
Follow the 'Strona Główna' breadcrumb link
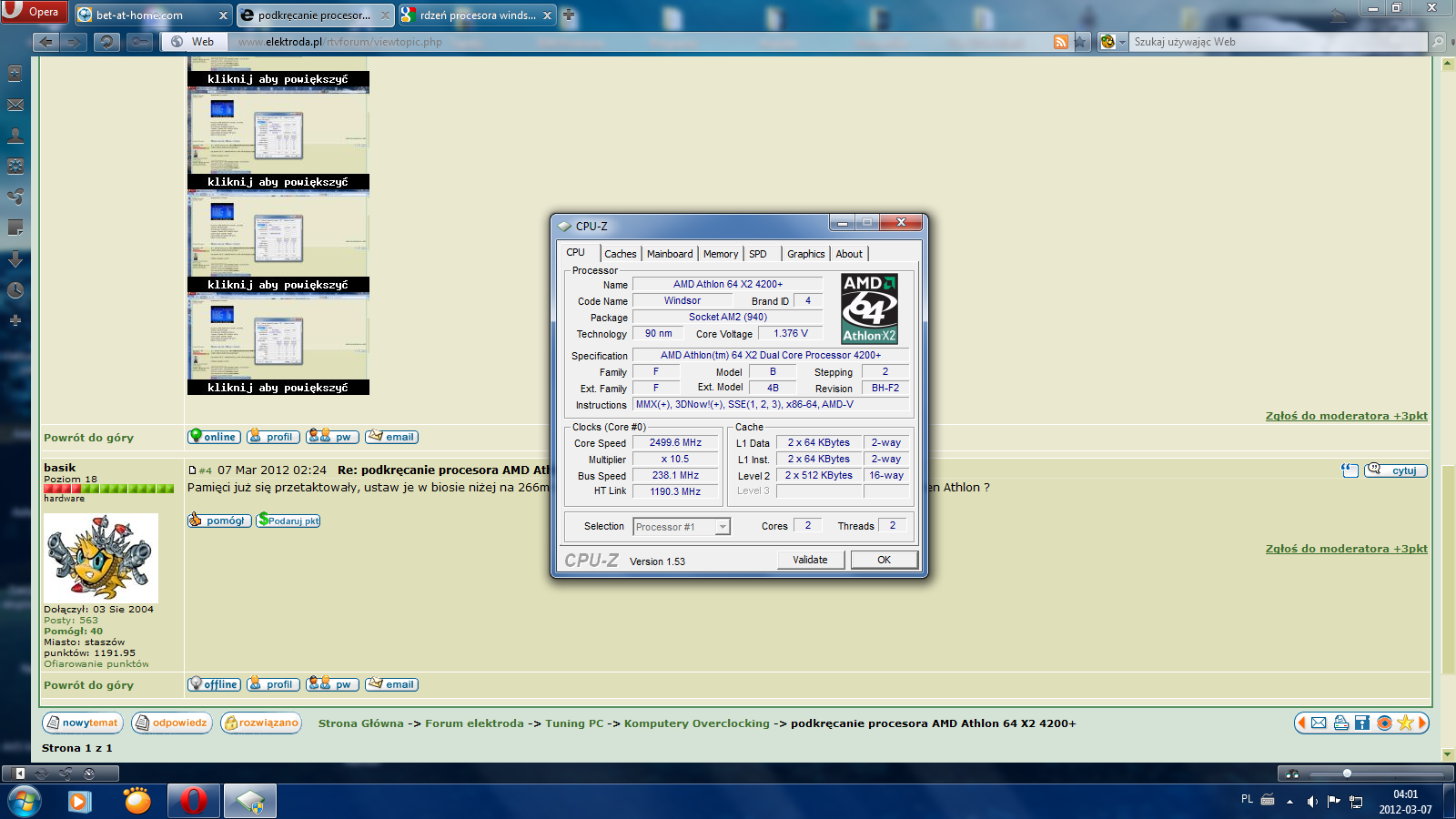[361, 723]
